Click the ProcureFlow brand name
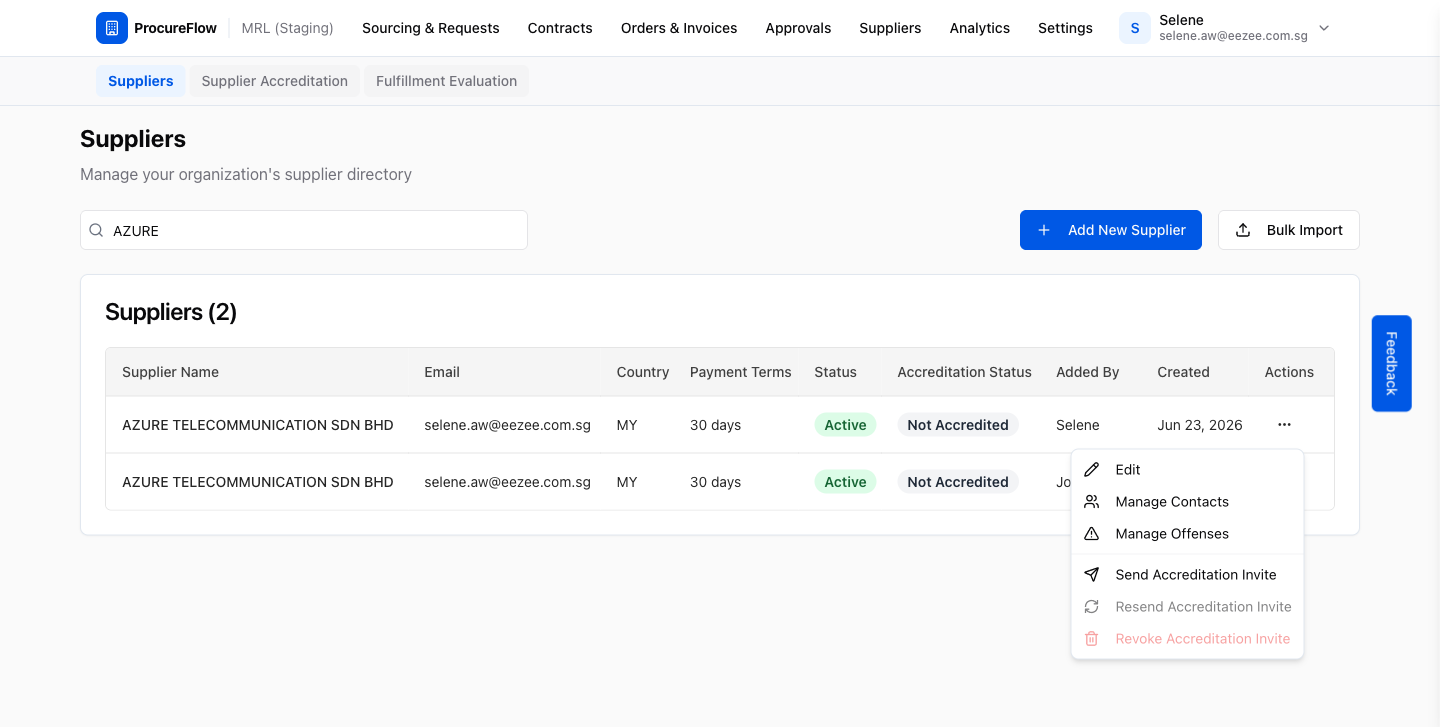The height and width of the screenshot is (727, 1440). click(175, 28)
